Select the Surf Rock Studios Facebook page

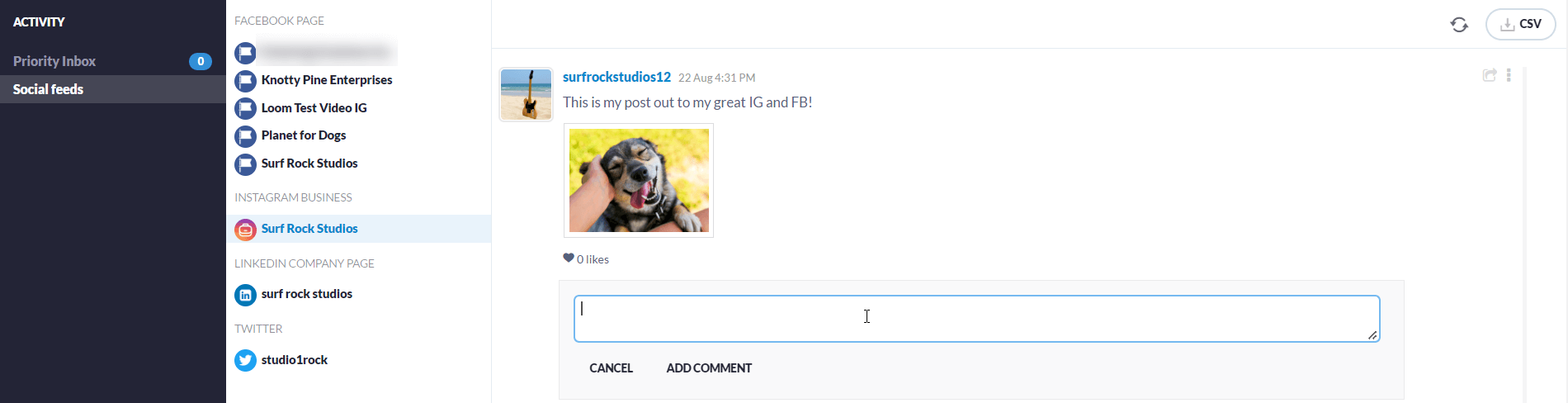[x=309, y=164]
